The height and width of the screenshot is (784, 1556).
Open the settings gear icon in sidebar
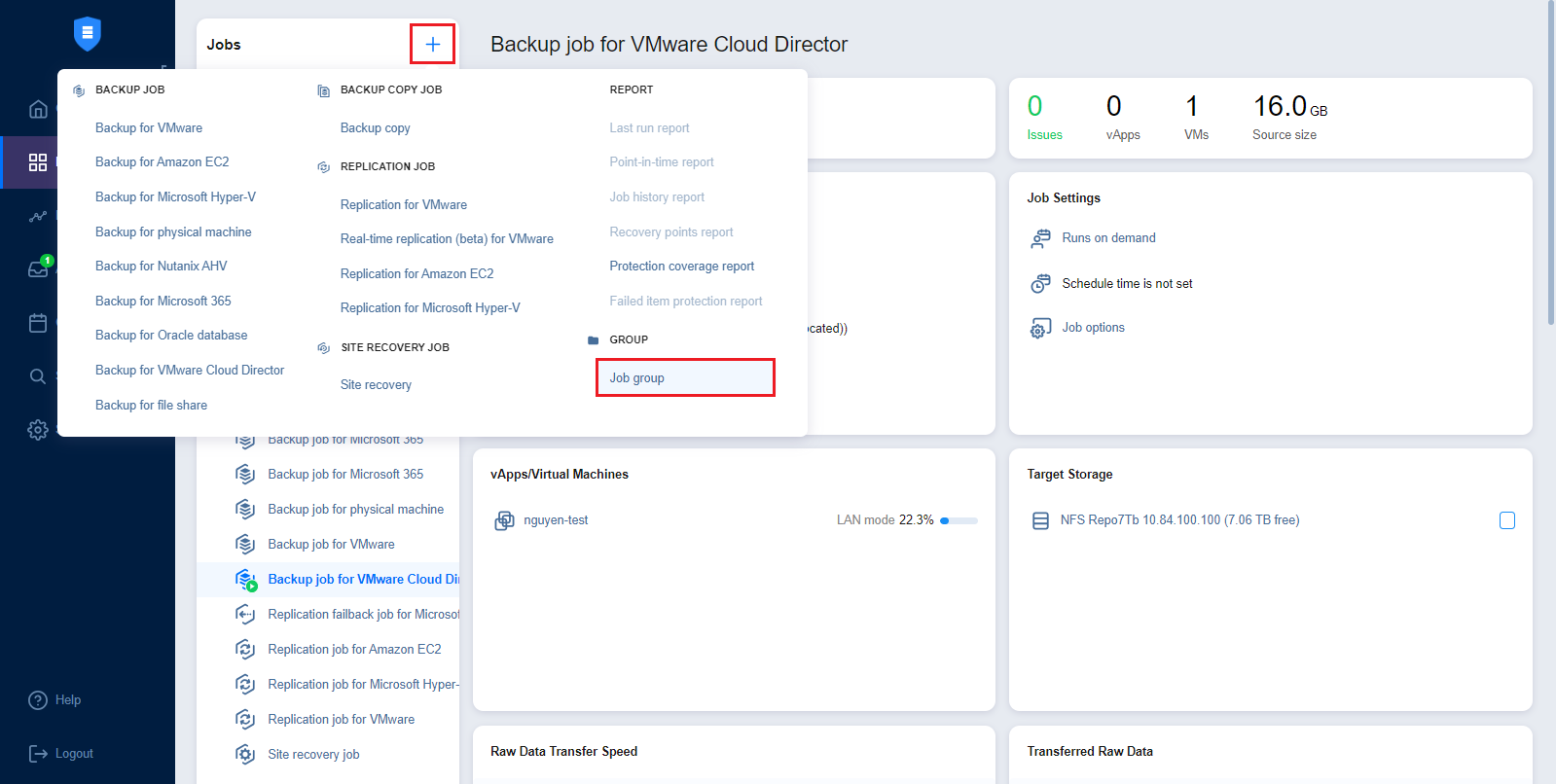tap(38, 430)
